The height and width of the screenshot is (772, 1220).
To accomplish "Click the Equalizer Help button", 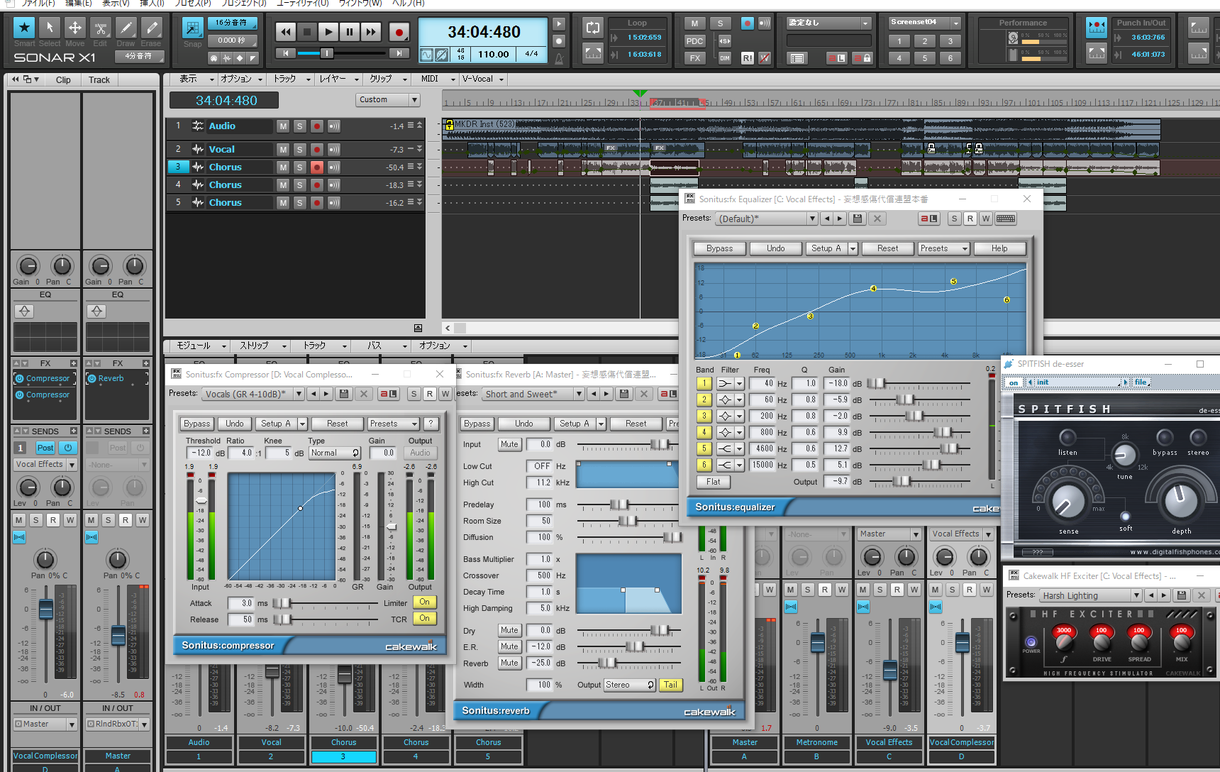I will click(x=999, y=248).
